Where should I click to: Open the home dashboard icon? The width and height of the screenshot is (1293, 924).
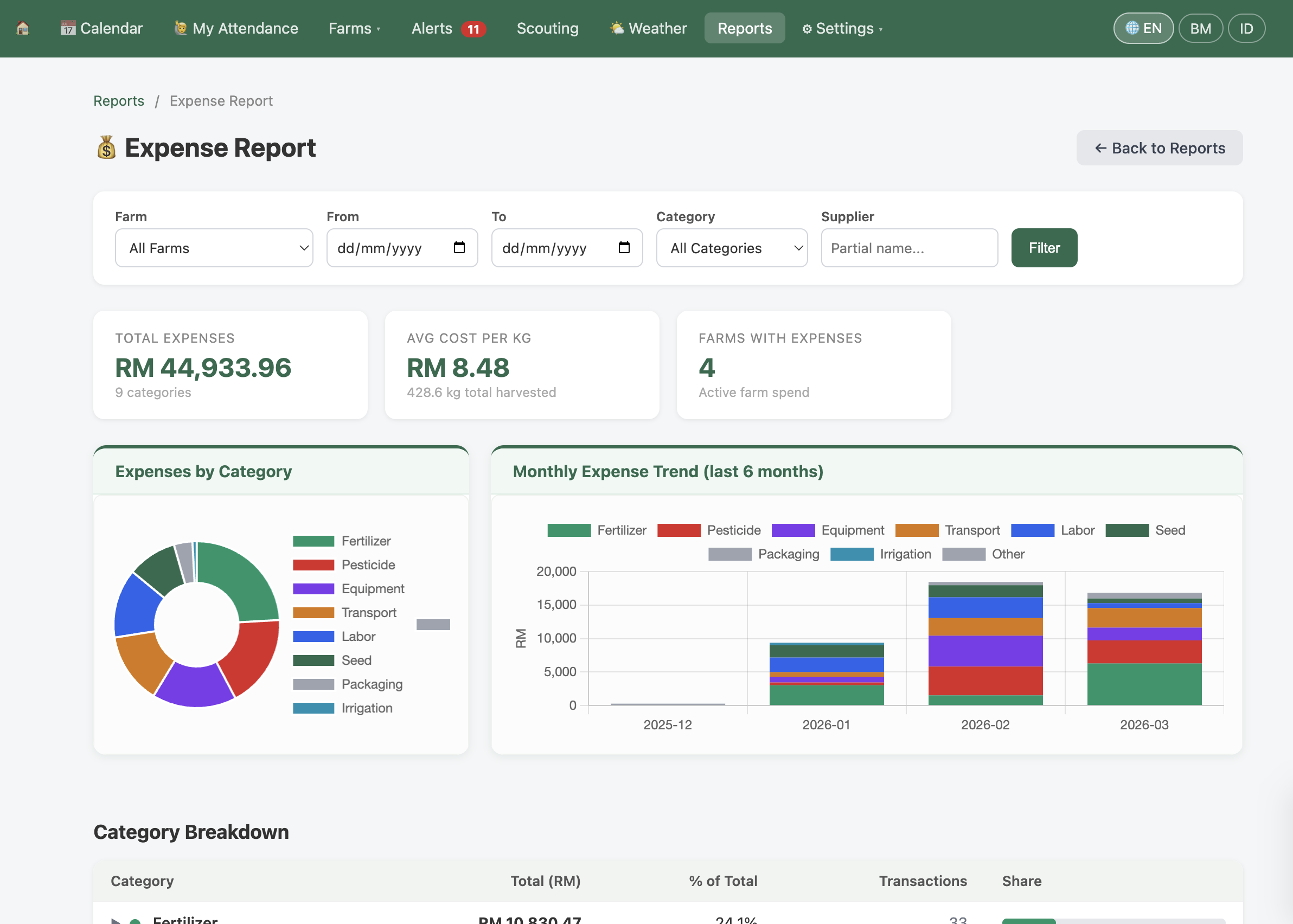(23, 28)
